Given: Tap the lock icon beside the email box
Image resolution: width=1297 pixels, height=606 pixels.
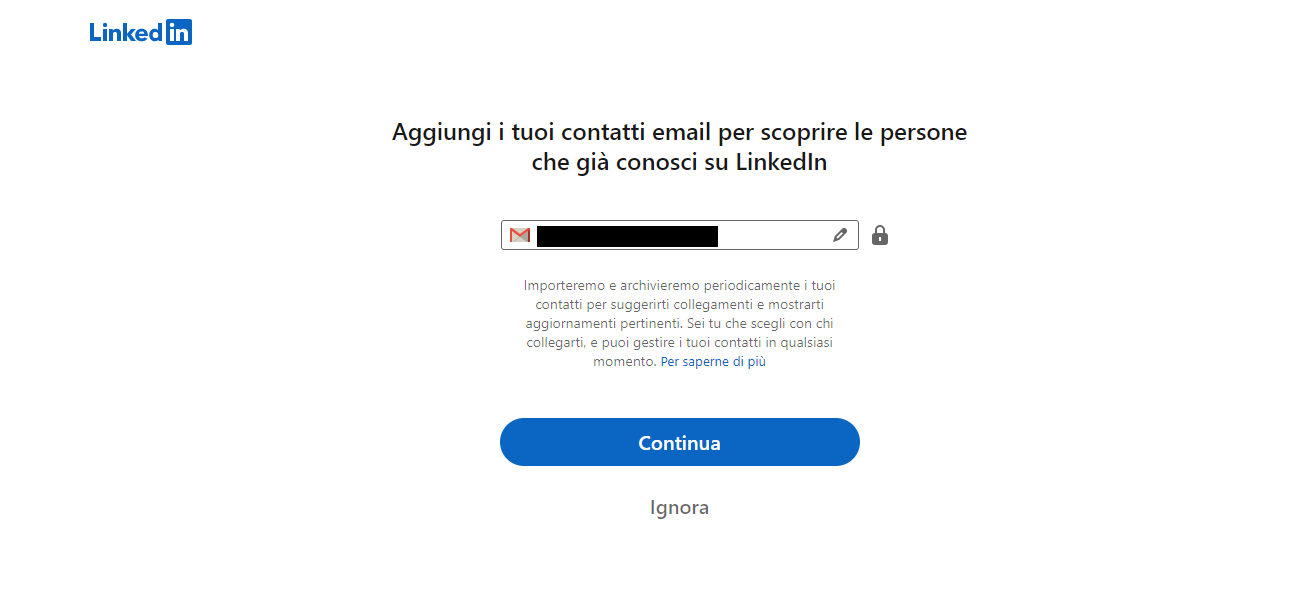Looking at the screenshot, I should (880, 234).
